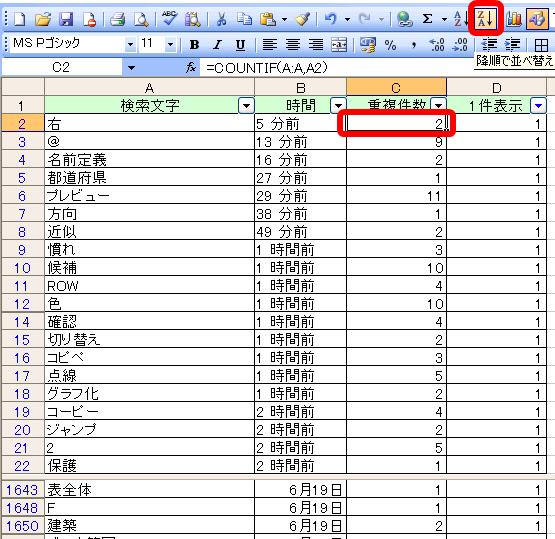Click the Format Painter brush icon

[303, 19]
